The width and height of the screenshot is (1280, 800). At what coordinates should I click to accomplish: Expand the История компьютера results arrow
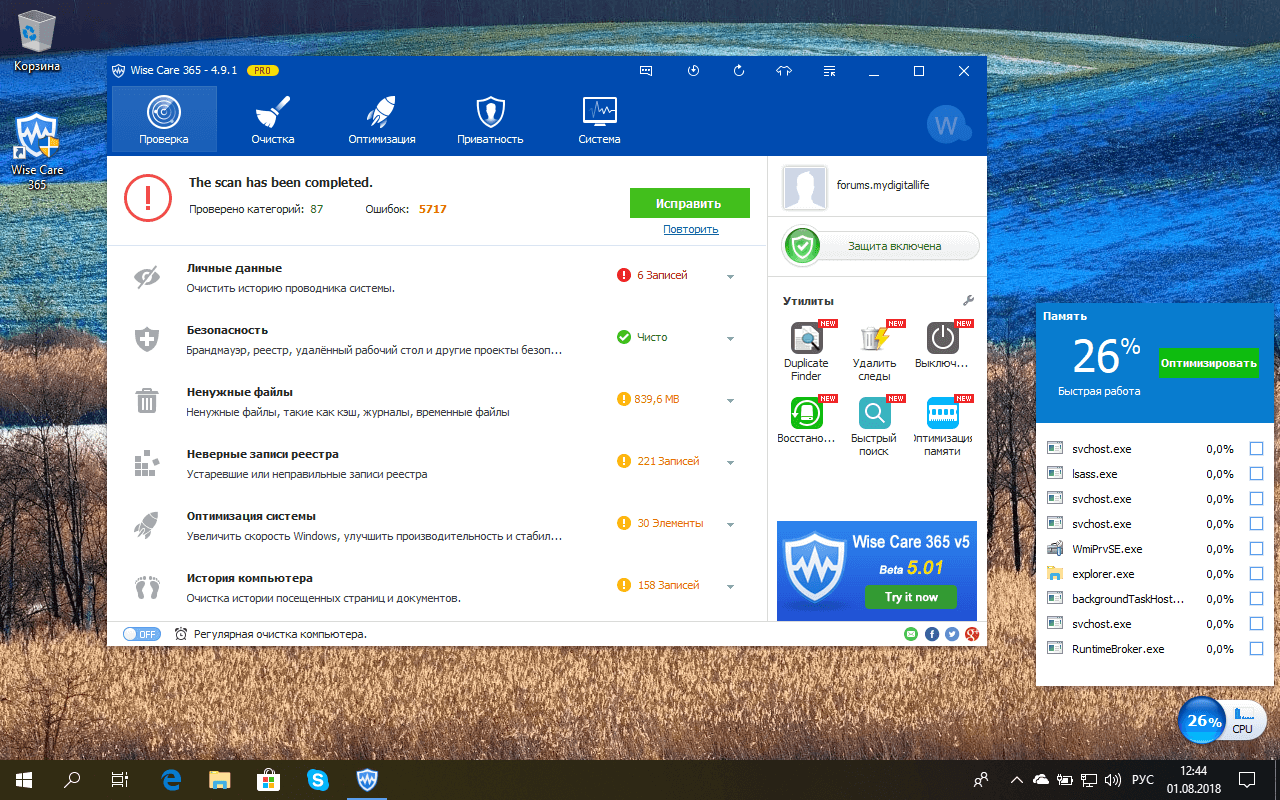click(731, 587)
